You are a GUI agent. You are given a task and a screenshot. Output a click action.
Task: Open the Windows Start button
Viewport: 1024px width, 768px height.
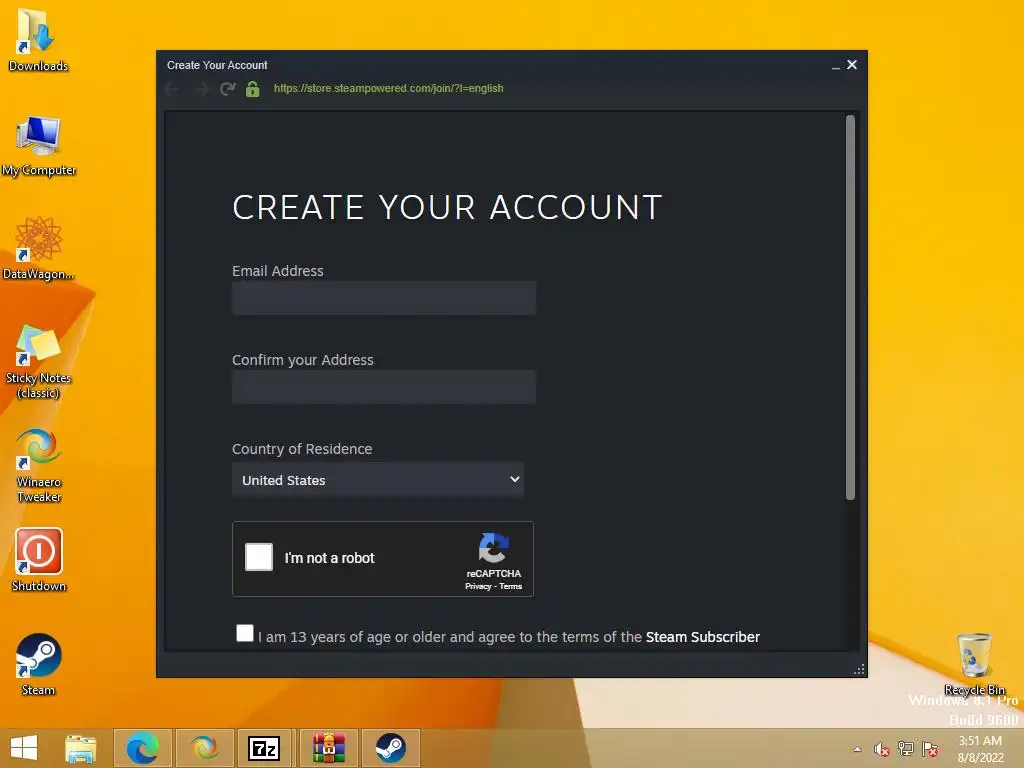coord(24,748)
